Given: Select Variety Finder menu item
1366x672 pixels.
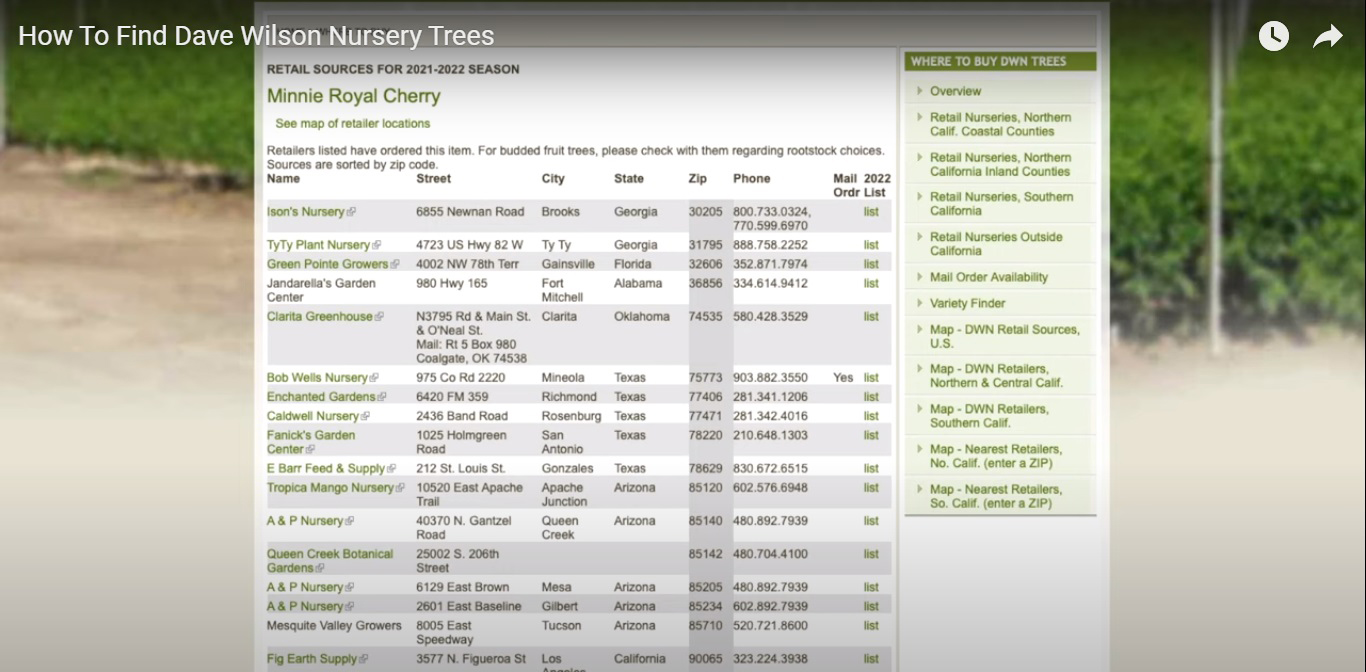Looking at the screenshot, I should (x=967, y=303).
